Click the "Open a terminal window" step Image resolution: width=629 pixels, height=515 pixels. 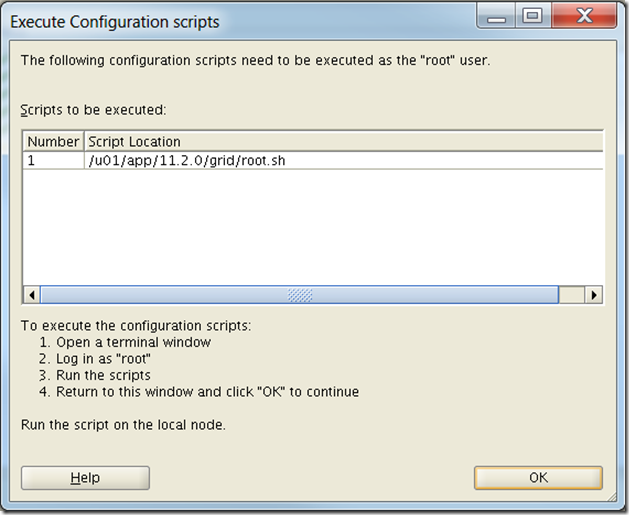(133, 342)
